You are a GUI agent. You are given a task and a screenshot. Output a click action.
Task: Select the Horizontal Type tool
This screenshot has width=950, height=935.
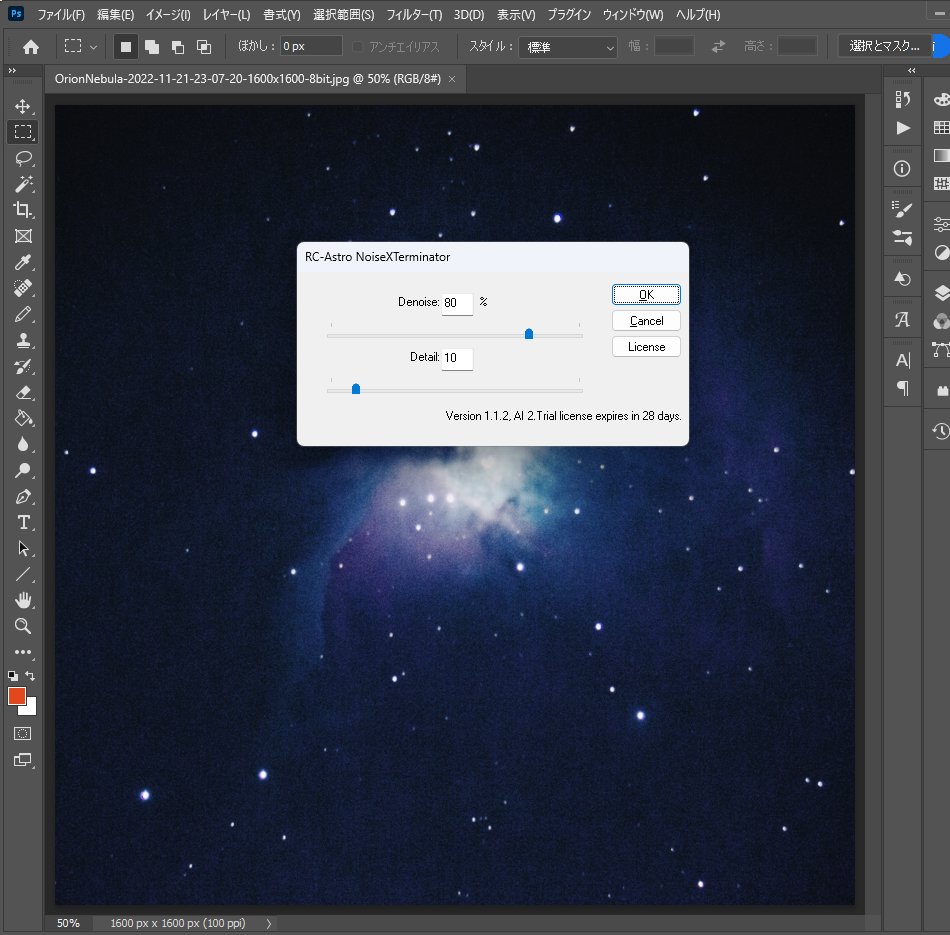[23, 522]
